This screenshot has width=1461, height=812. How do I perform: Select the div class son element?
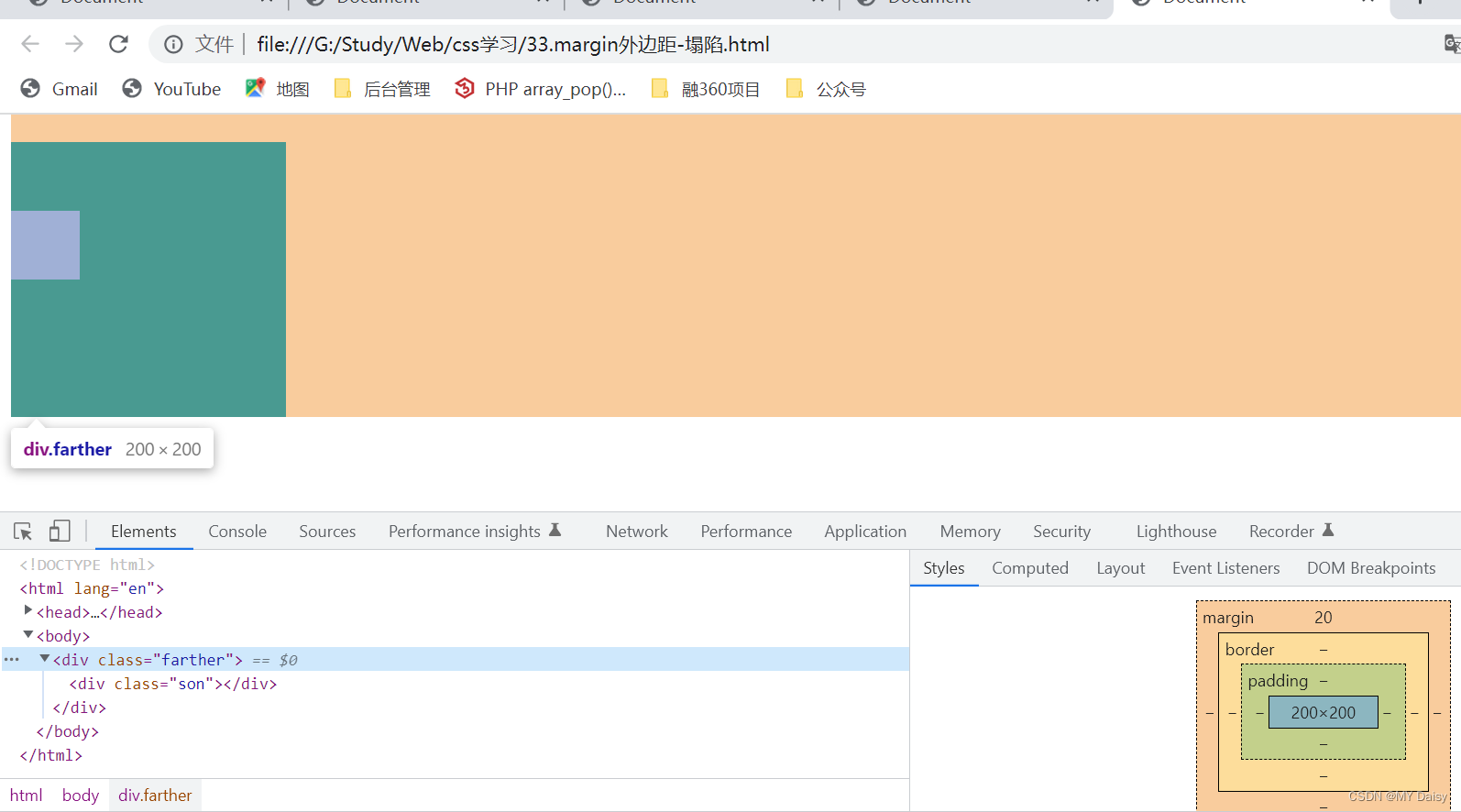click(173, 684)
